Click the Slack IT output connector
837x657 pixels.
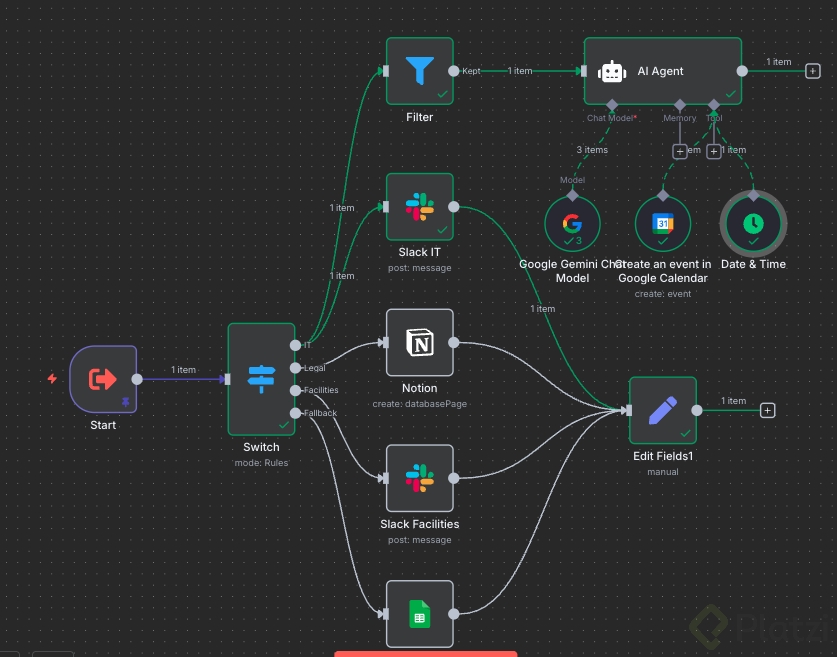click(454, 207)
